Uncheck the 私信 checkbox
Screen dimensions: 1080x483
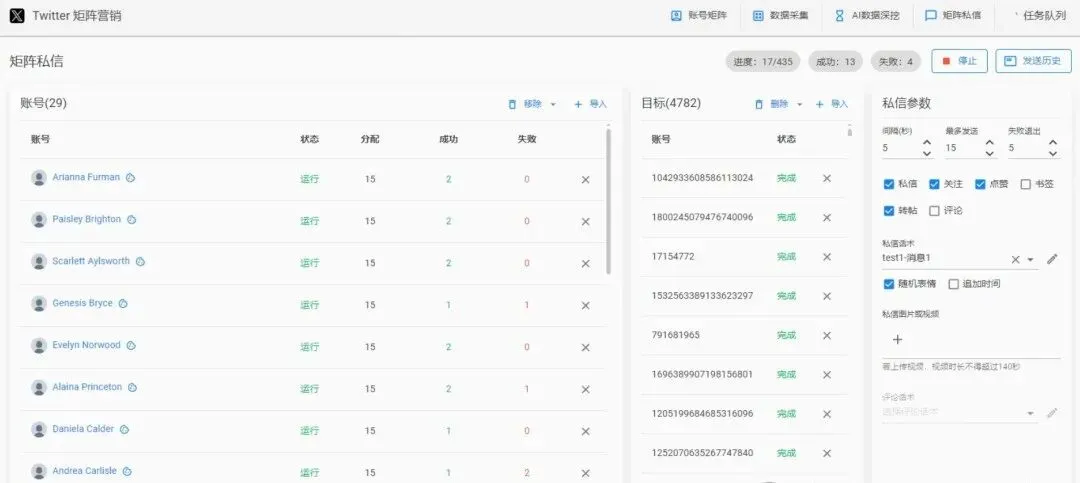(x=889, y=184)
